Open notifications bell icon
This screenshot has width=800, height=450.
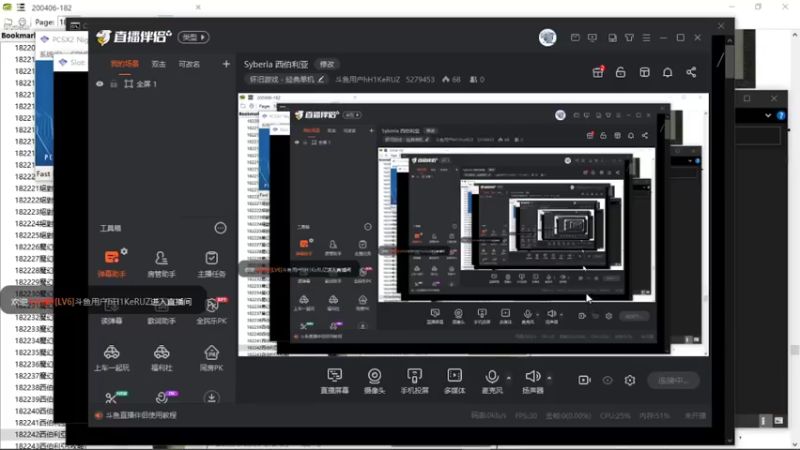[667, 72]
